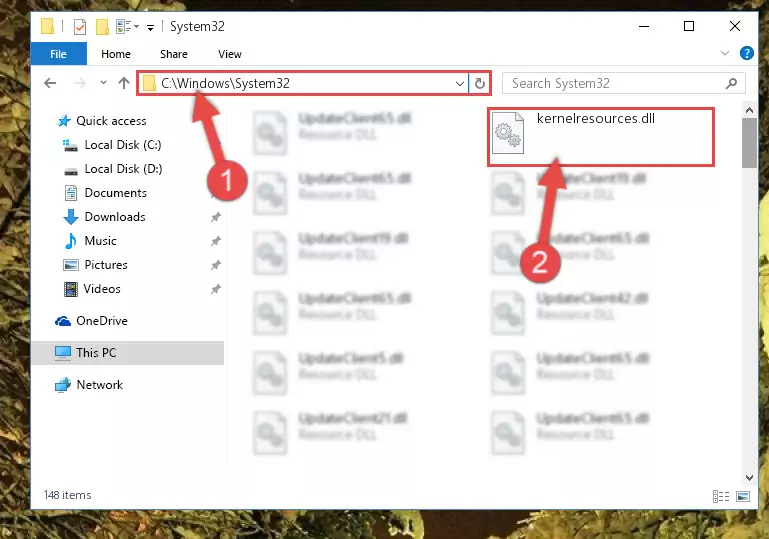Image resolution: width=769 pixels, height=539 pixels.
Task: Select Network in the navigation pane
Action: tap(100, 385)
